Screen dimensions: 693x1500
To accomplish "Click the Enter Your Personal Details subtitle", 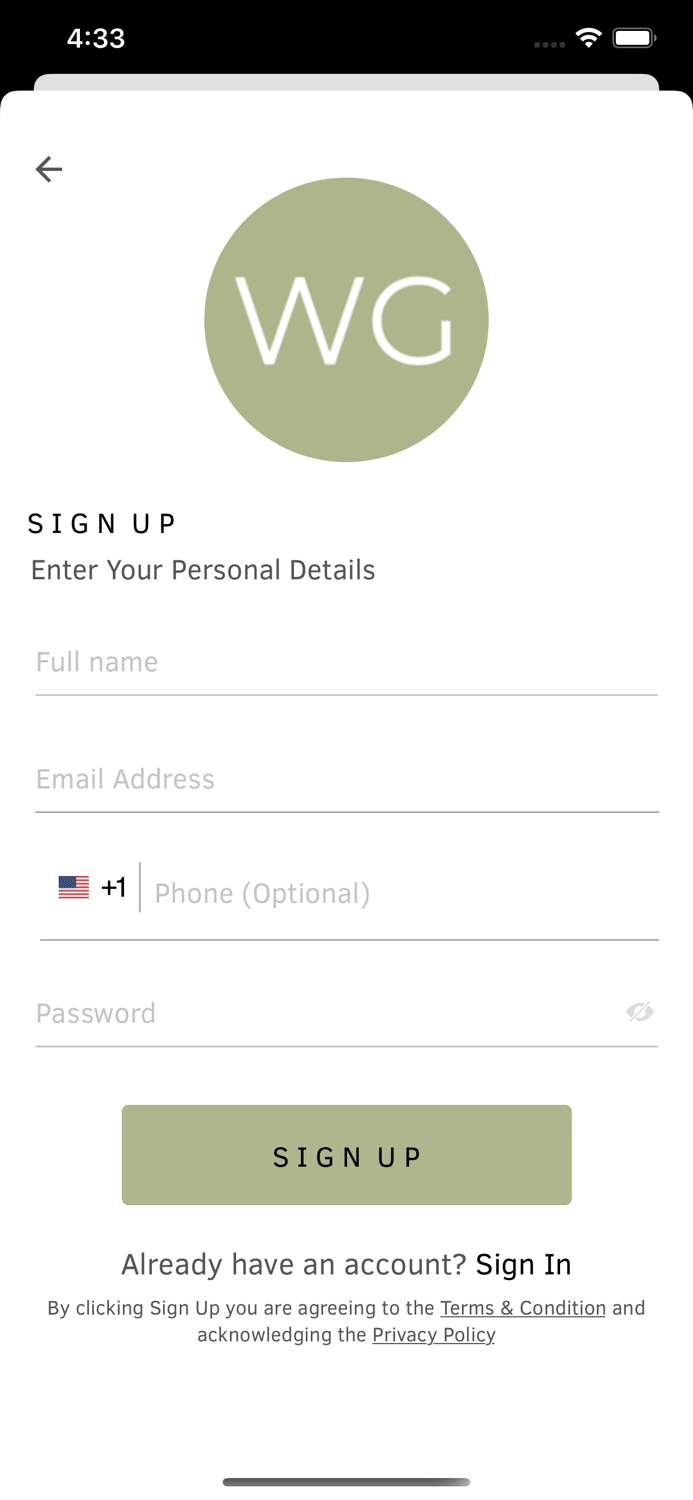I will click(203, 570).
